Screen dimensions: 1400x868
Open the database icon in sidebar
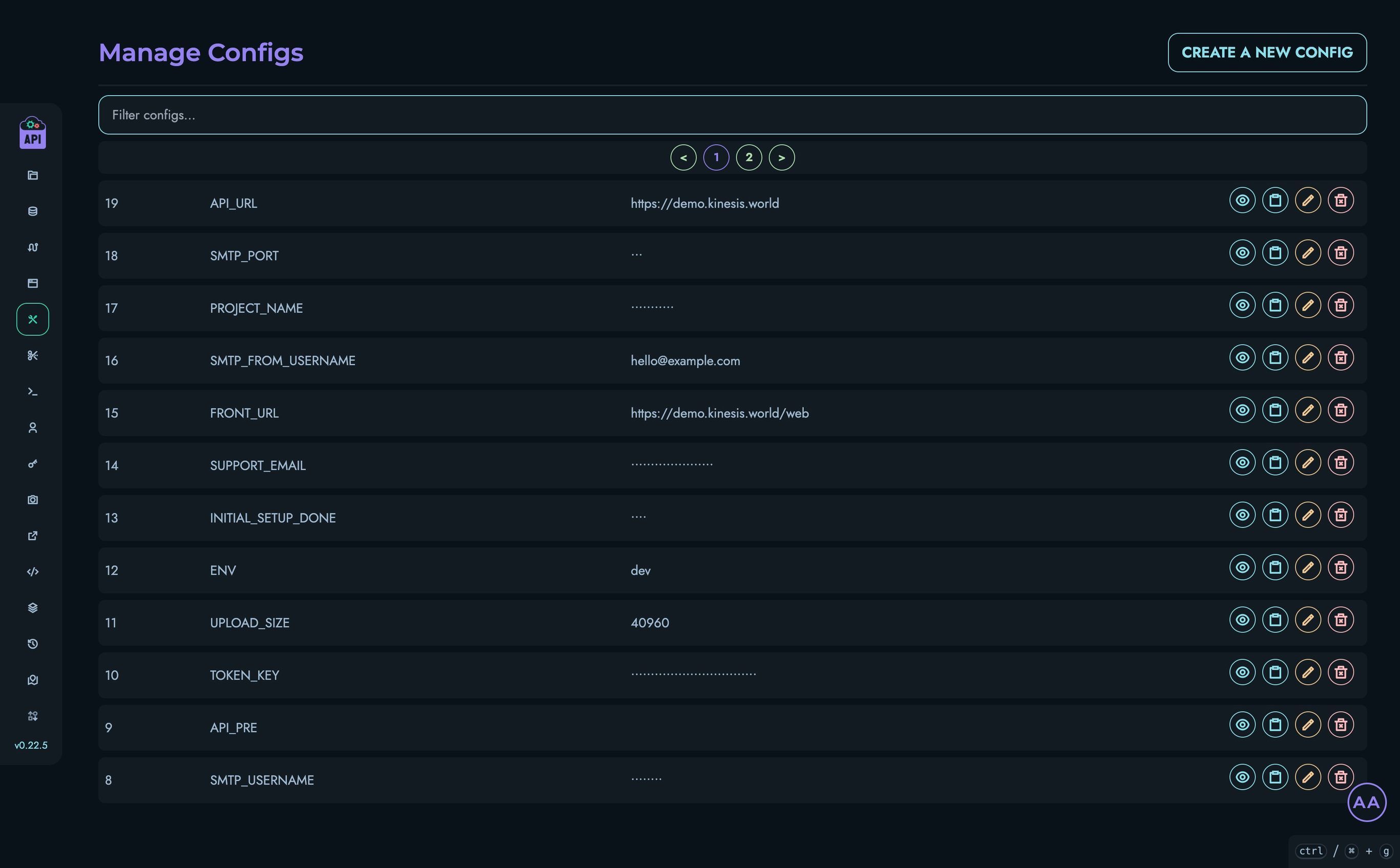coord(33,211)
